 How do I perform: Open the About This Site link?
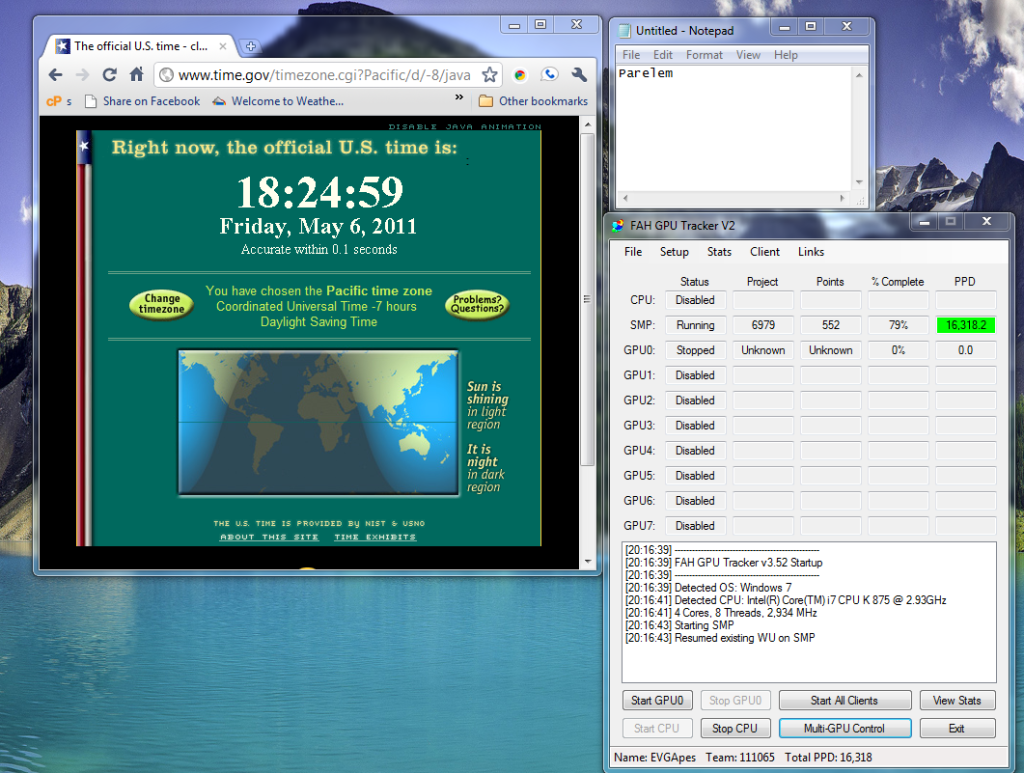pos(269,537)
